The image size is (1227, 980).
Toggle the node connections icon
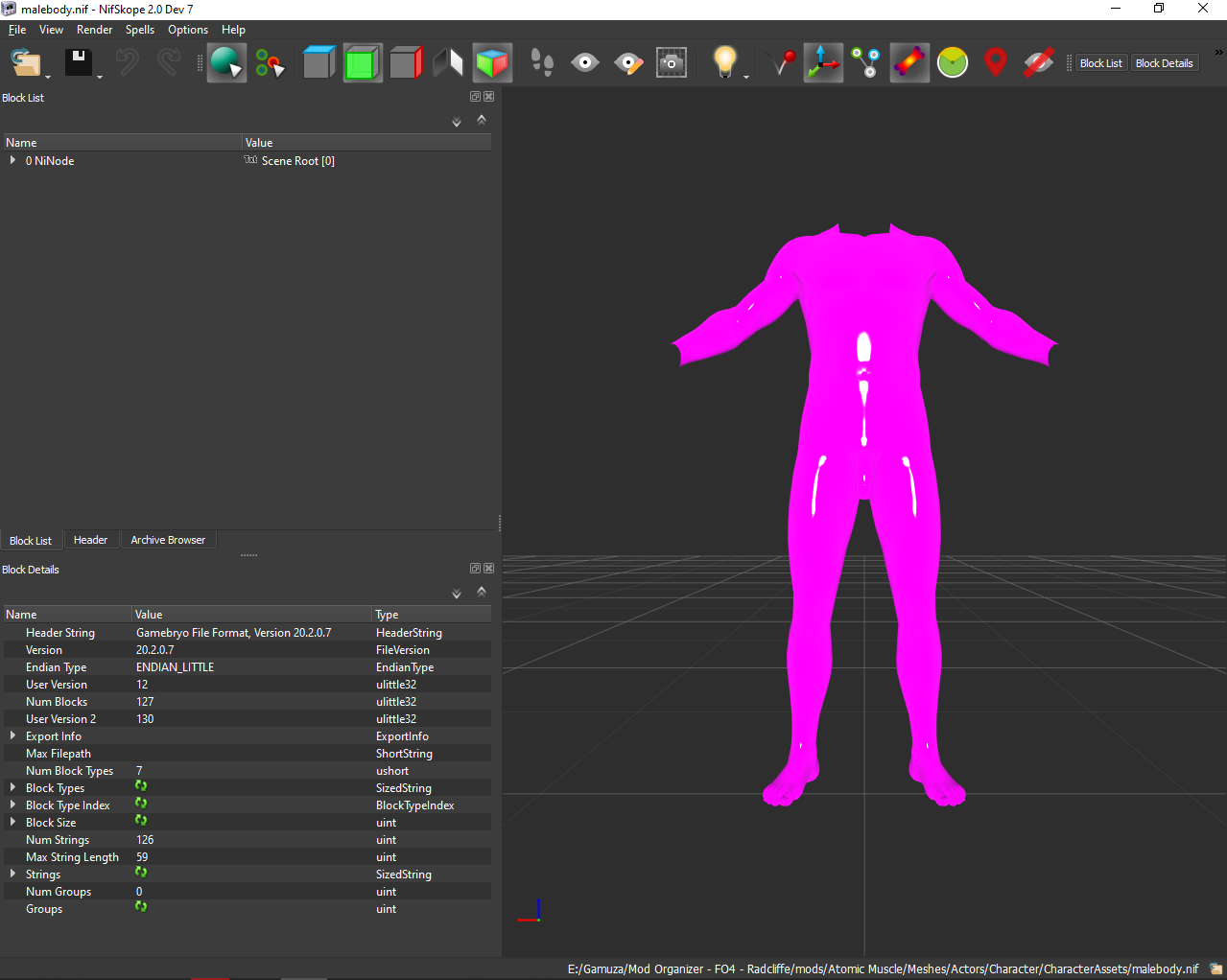(866, 62)
